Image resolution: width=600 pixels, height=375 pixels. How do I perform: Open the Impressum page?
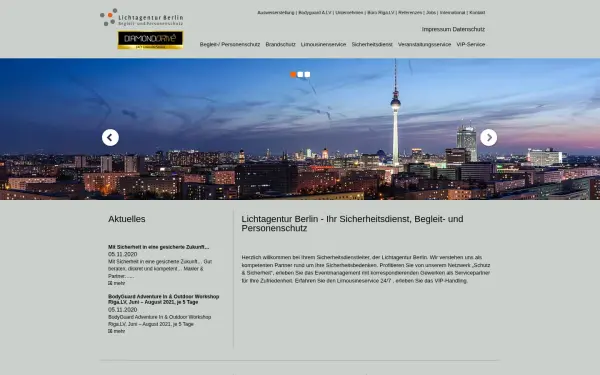(437, 29)
